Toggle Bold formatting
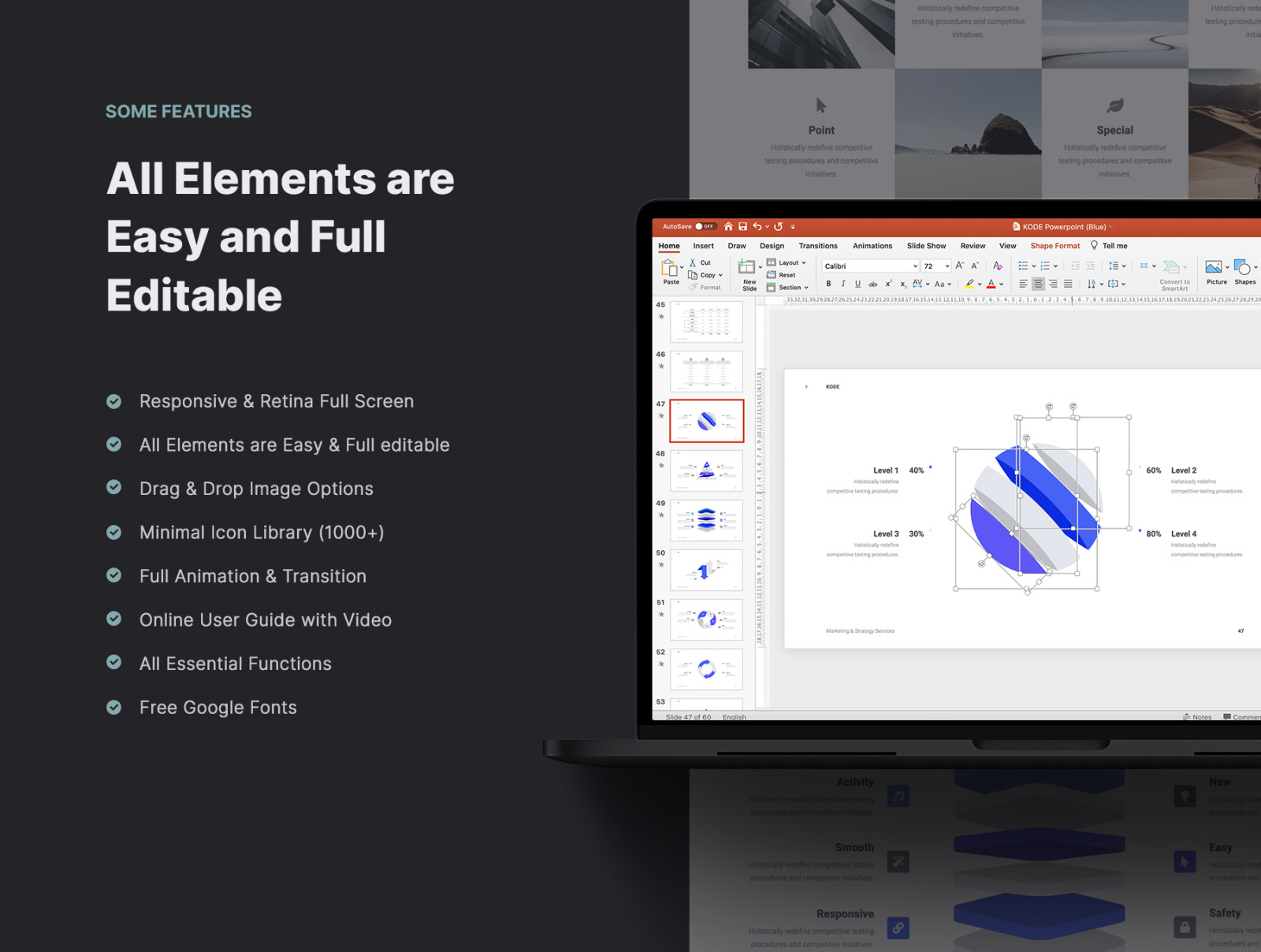This screenshot has height=952, width=1261. [828, 284]
